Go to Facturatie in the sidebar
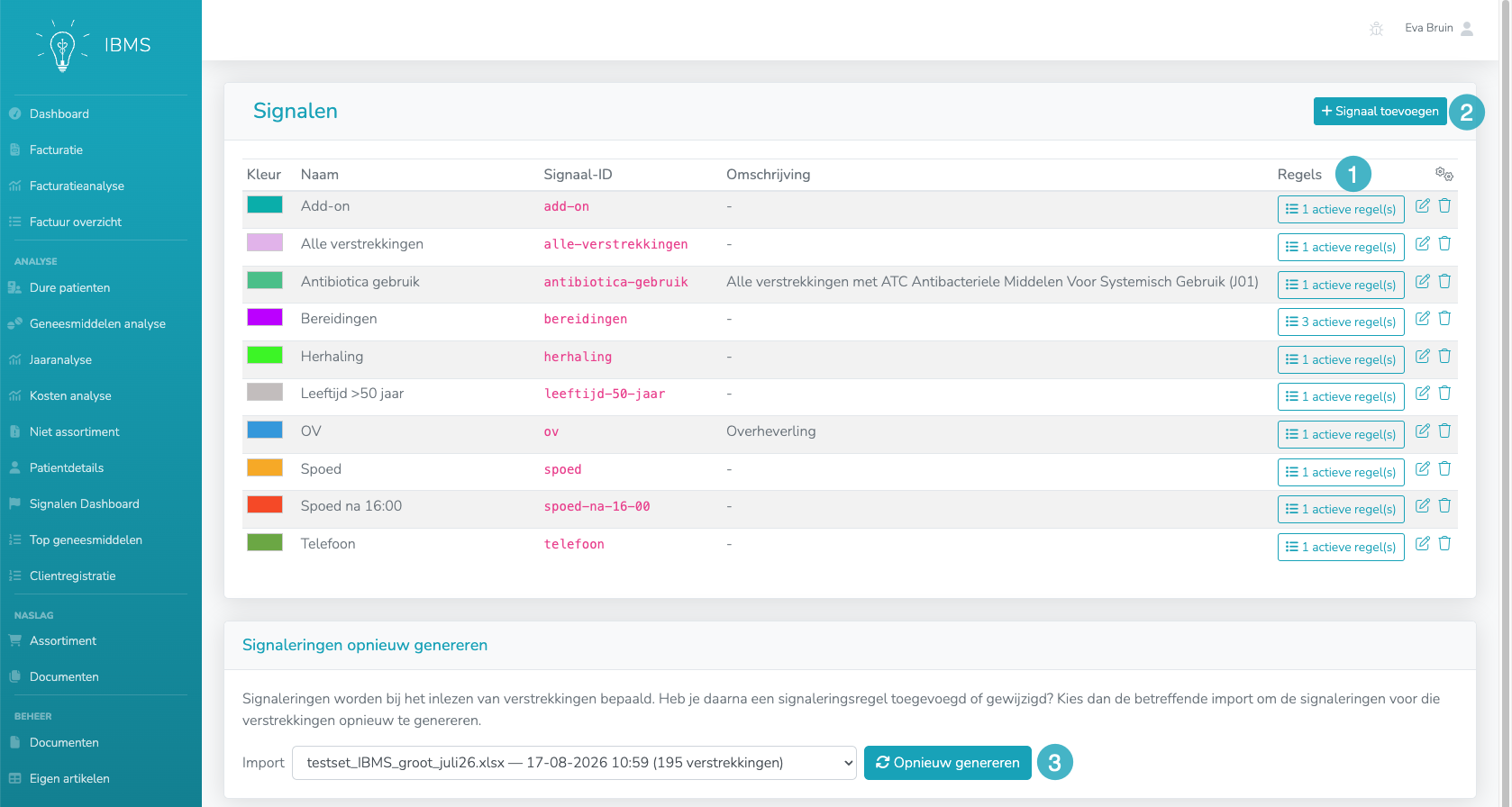 [x=56, y=150]
